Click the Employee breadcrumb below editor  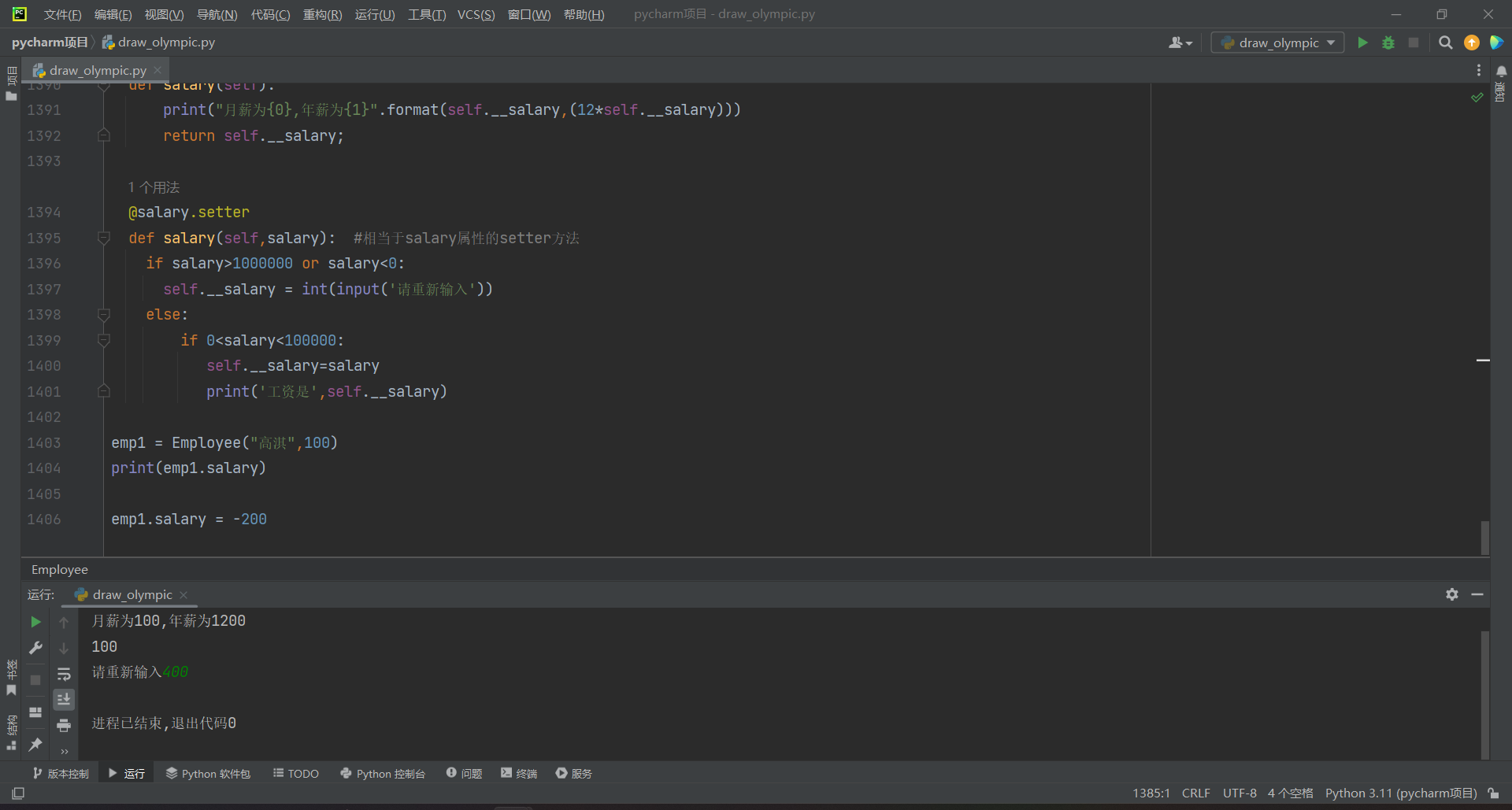60,570
